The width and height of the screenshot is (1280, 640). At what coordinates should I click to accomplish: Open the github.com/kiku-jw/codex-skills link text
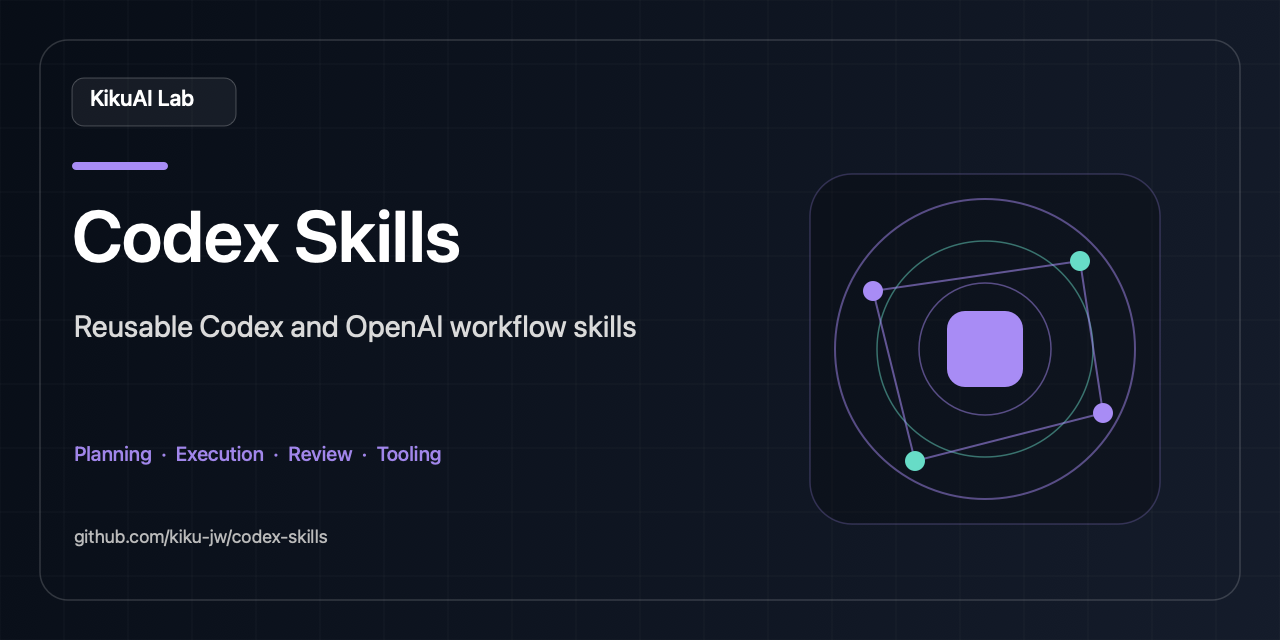[x=201, y=537]
